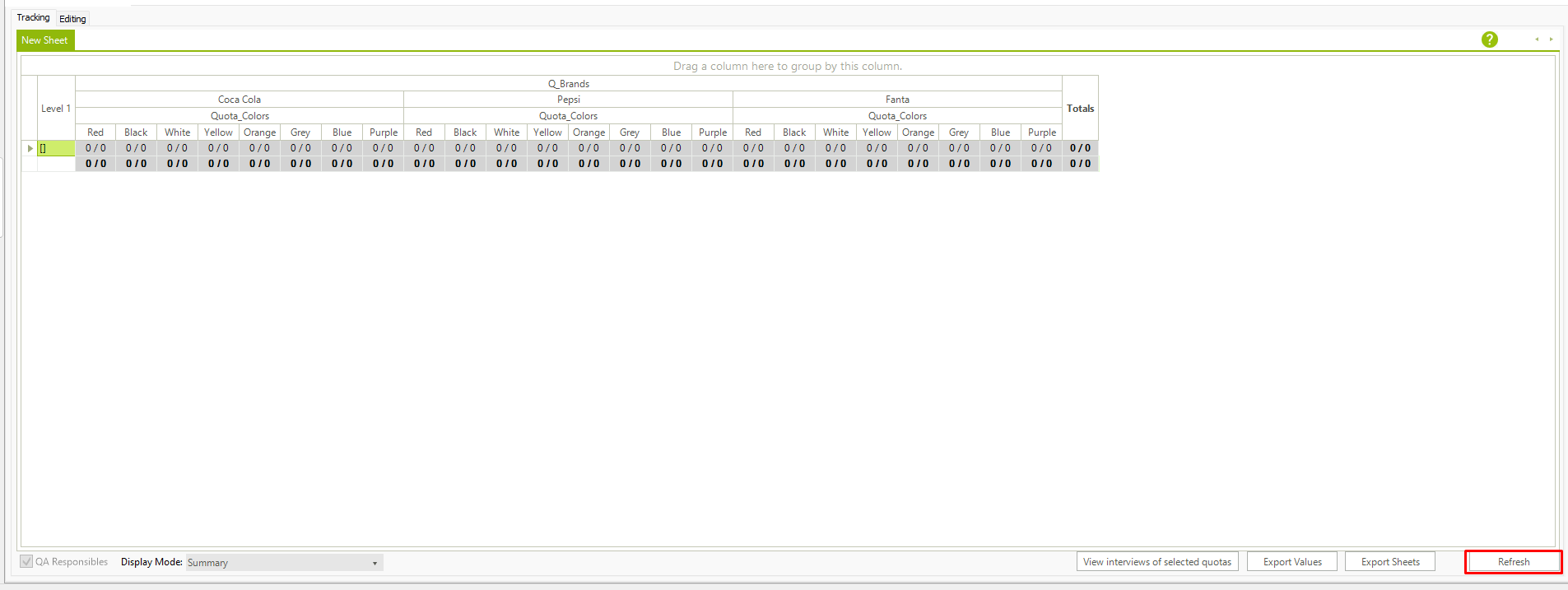Select the Orange column under Coca Cola
Screen dimensions: 1568x590
click(259, 132)
